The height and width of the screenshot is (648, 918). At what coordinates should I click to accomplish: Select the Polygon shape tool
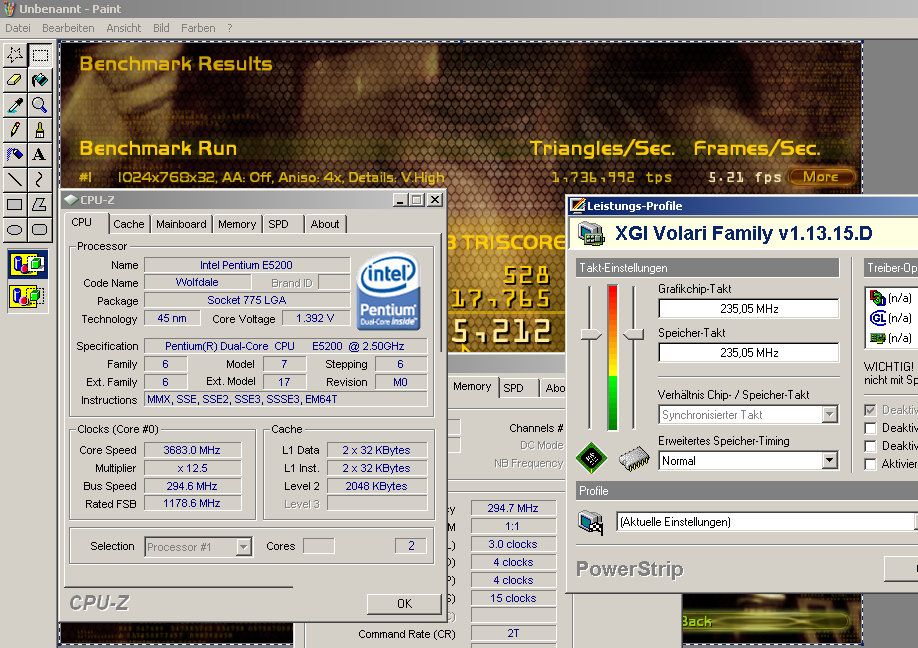coord(40,204)
